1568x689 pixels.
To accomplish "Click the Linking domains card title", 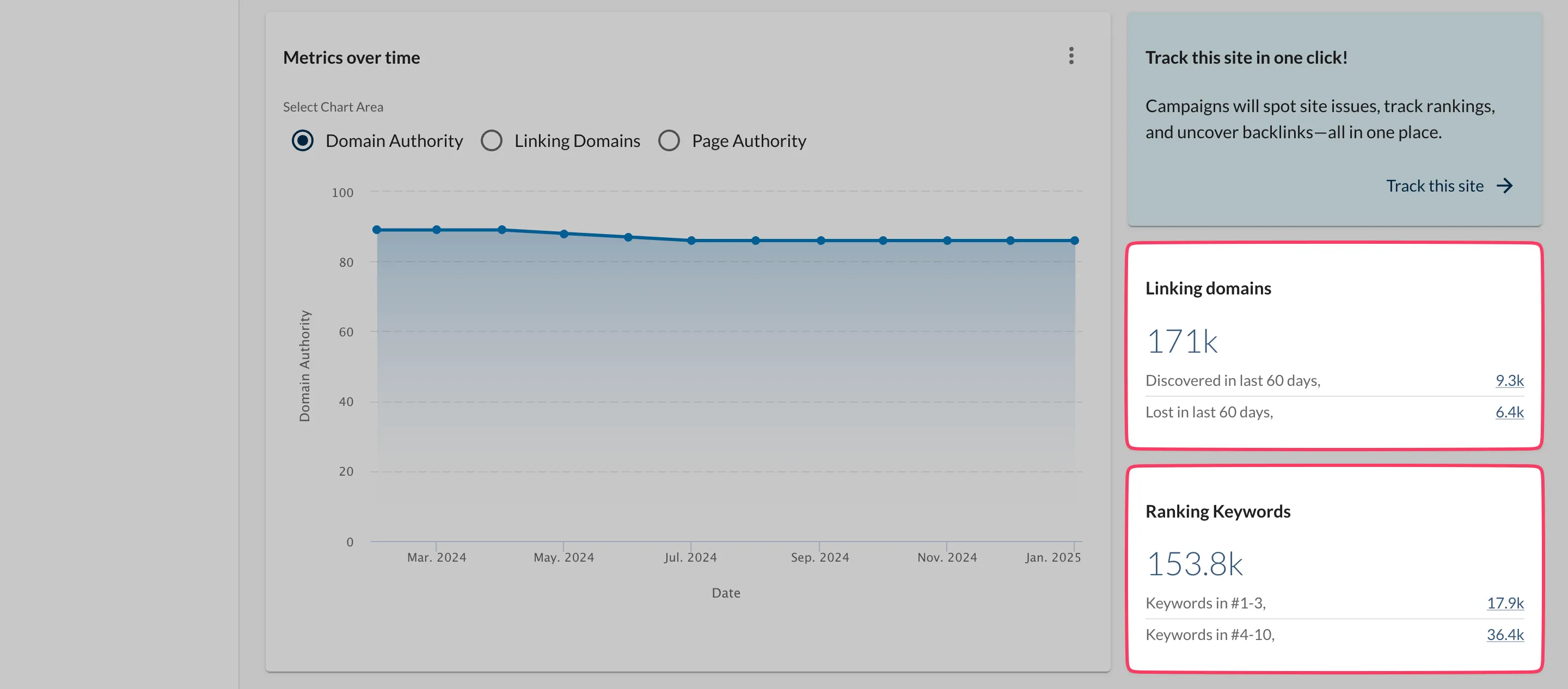I will pyautogui.click(x=1208, y=288).
